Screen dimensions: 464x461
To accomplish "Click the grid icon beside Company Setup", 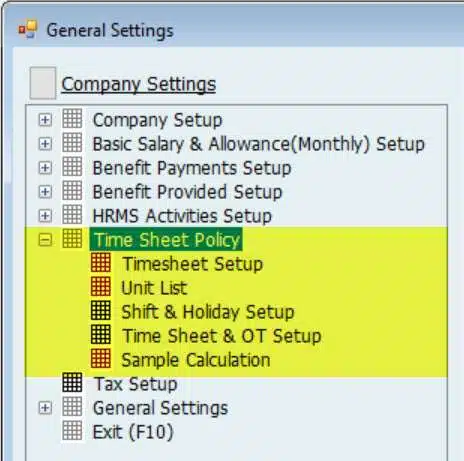I will click(x=72, y=119).
